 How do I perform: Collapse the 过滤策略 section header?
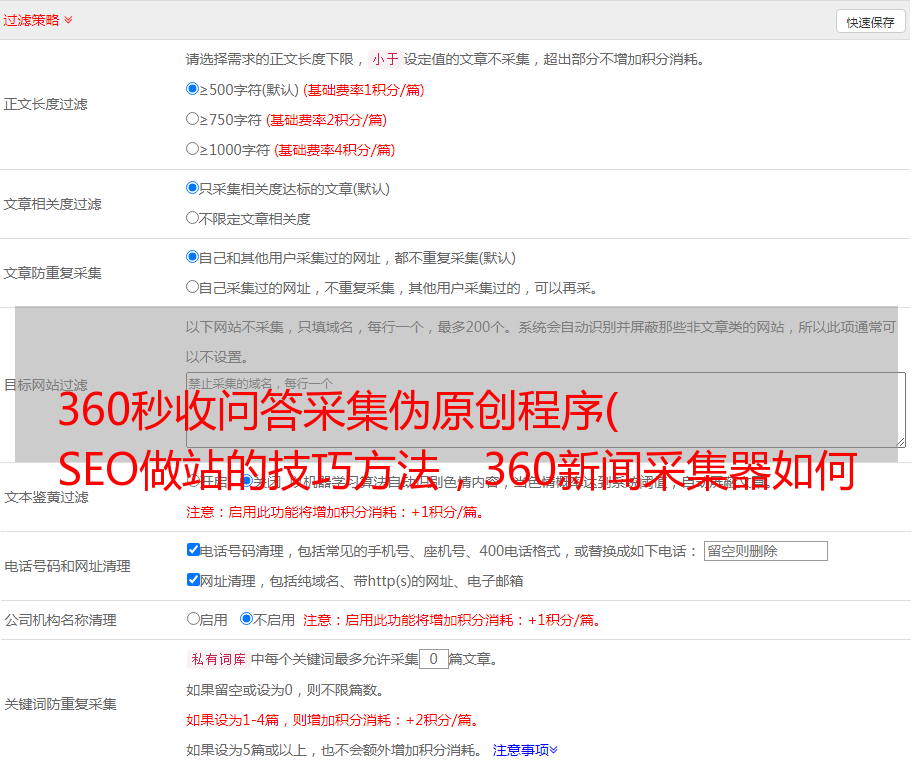click(38, 20)
